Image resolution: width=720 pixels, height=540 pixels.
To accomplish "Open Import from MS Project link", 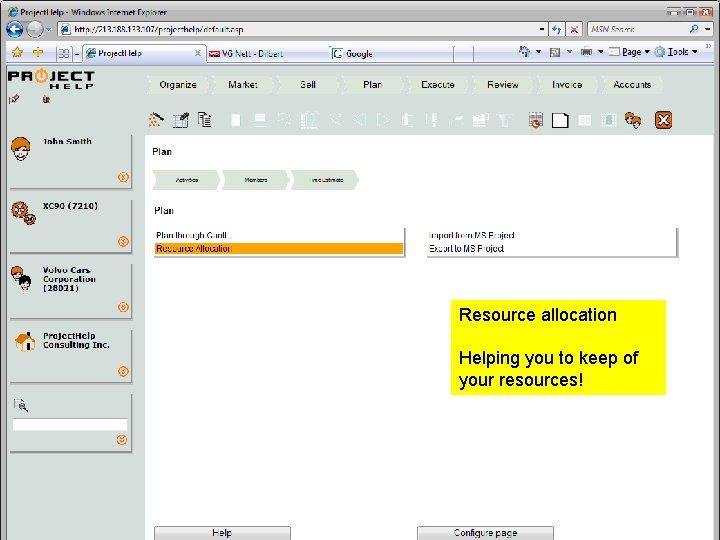I will point(472,235).
